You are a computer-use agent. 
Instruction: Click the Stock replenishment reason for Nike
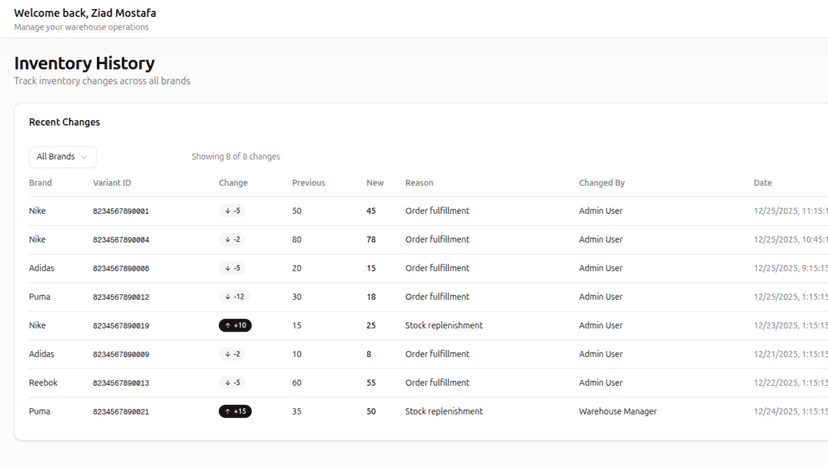pos(444,325)
